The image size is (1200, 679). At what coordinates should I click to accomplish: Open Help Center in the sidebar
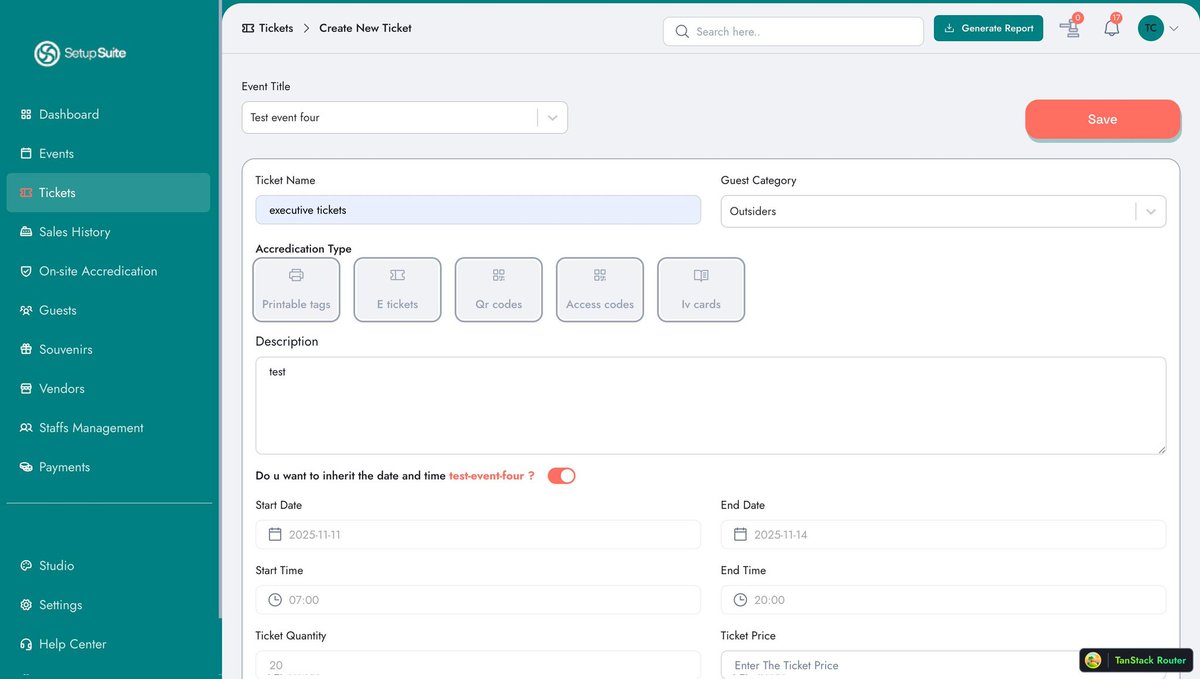(x=108, y=644)
